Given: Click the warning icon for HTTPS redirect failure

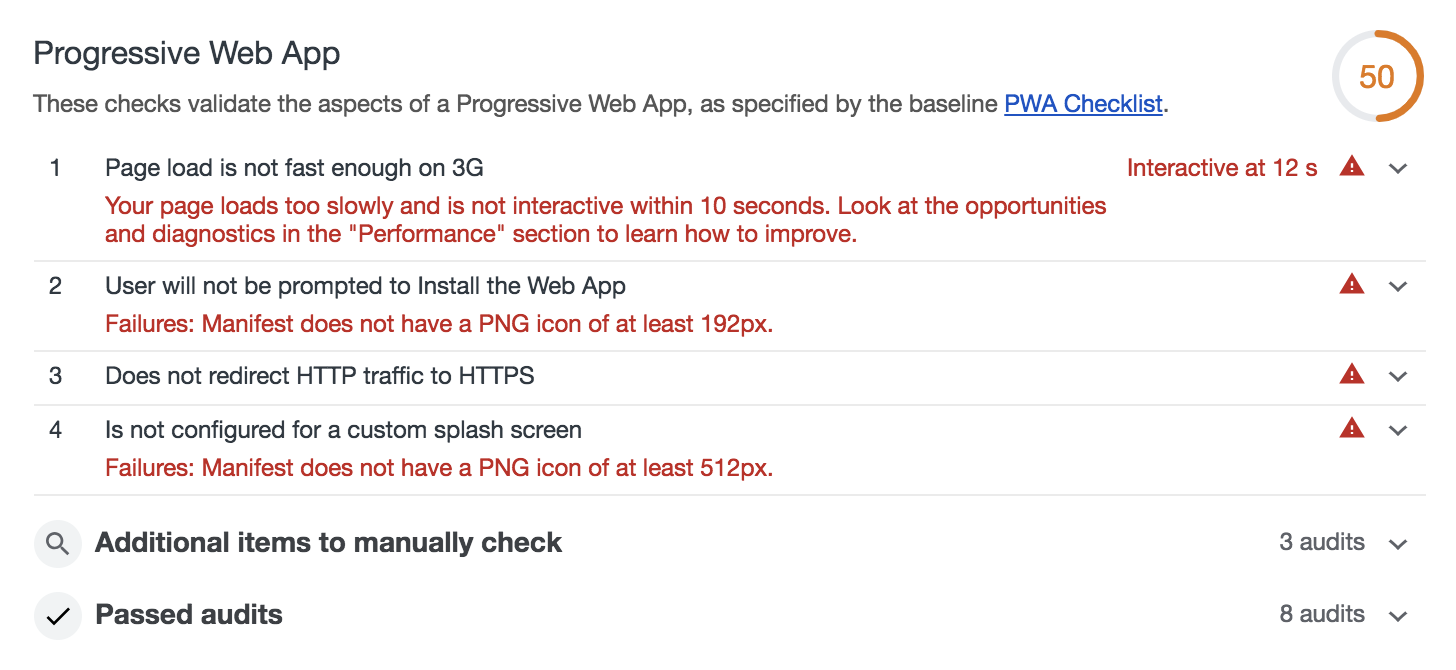Looking at the screenshot, I should point(1351,374).
